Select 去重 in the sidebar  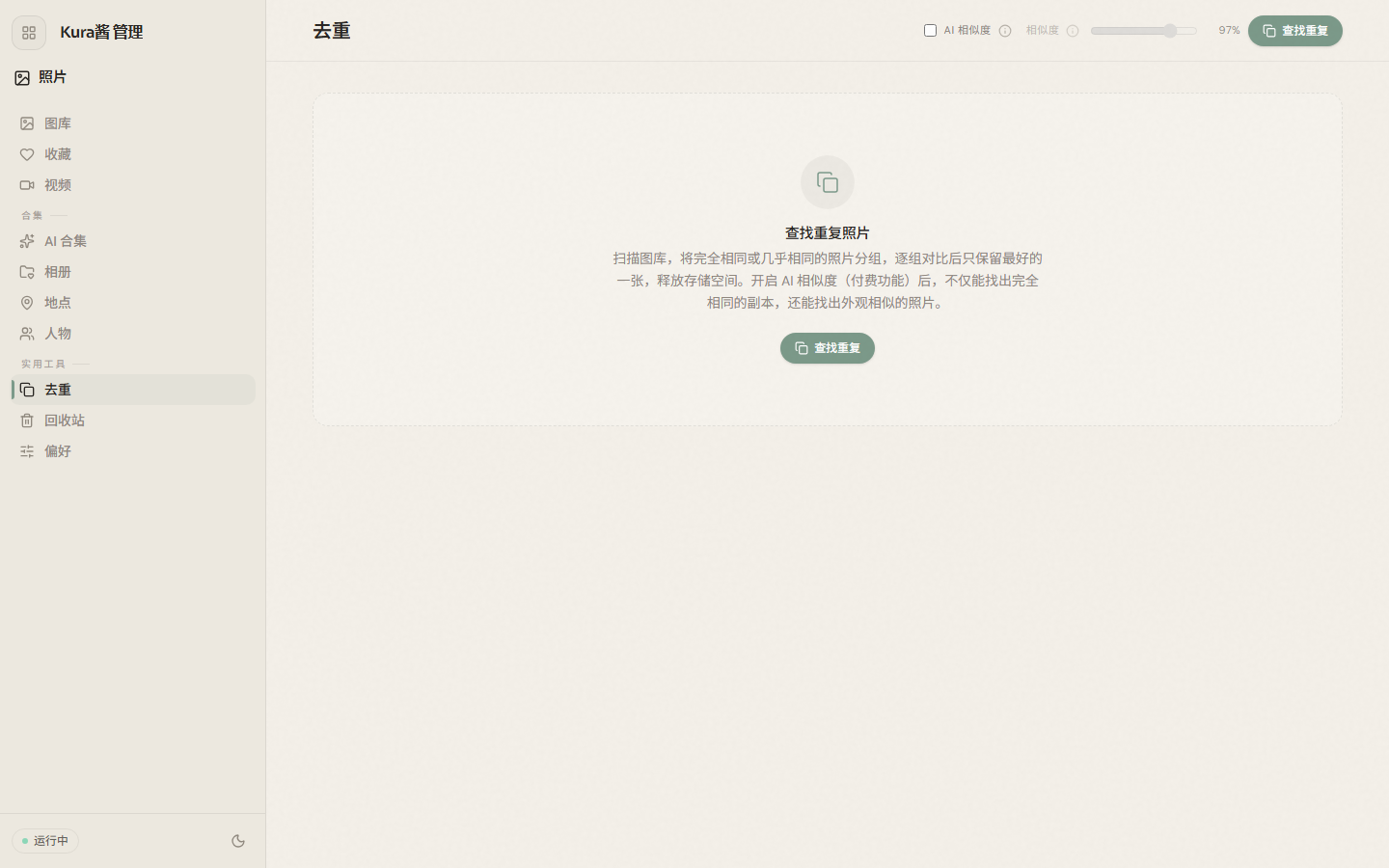[x=133, y=390]
